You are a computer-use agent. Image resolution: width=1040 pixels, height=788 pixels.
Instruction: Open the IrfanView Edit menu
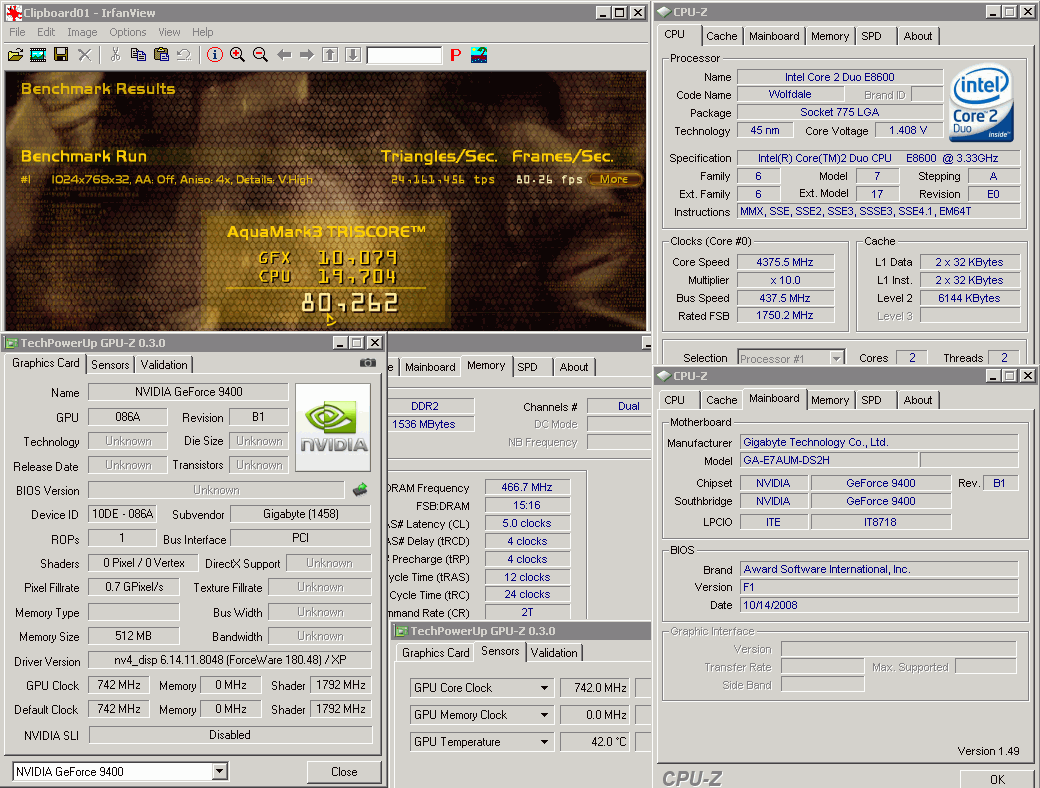point(46,32)
